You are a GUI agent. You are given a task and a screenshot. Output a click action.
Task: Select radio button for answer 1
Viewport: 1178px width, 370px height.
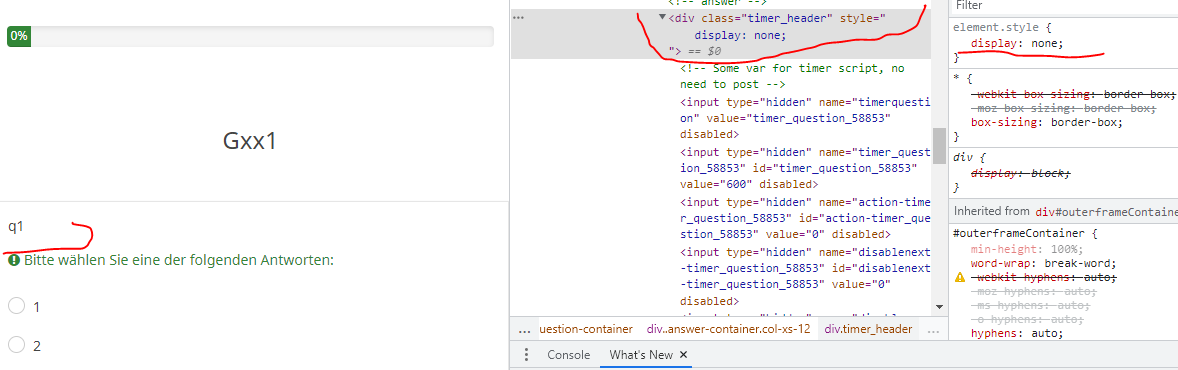[17, 306]
